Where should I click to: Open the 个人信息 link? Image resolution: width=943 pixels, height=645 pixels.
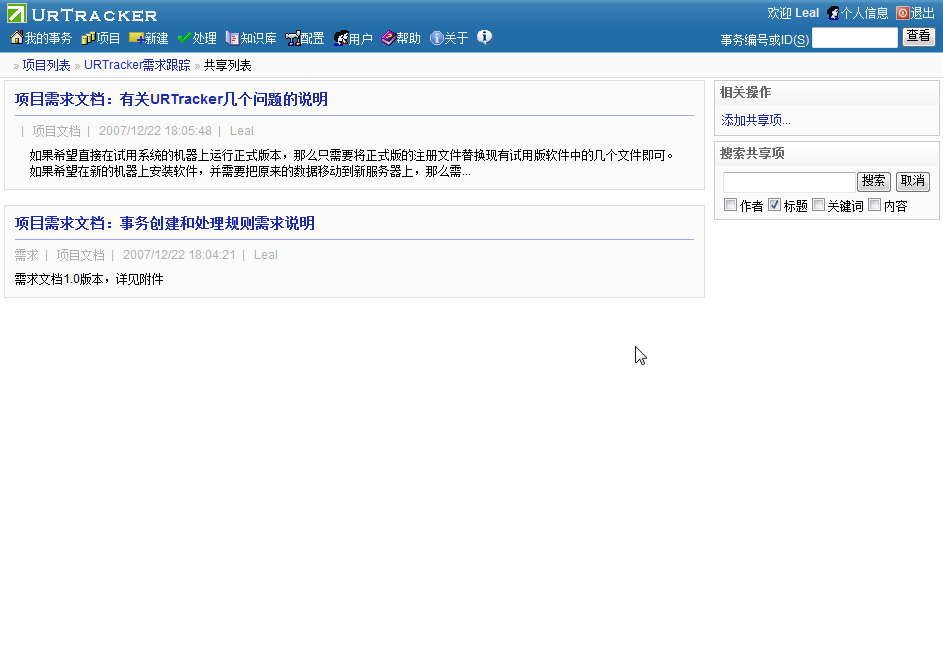[x=864, y=13]
